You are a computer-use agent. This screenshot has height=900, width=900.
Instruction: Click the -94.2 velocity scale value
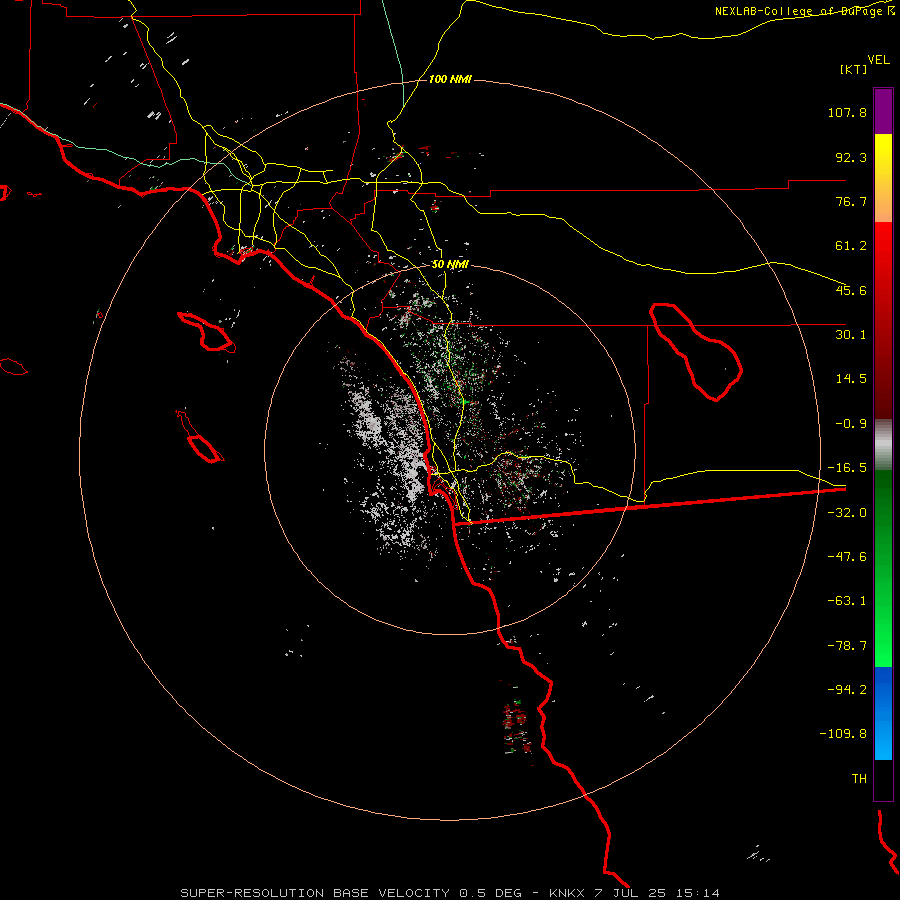847,690
